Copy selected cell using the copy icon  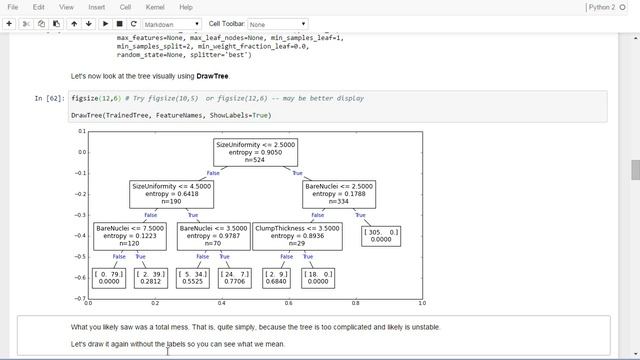41,24
